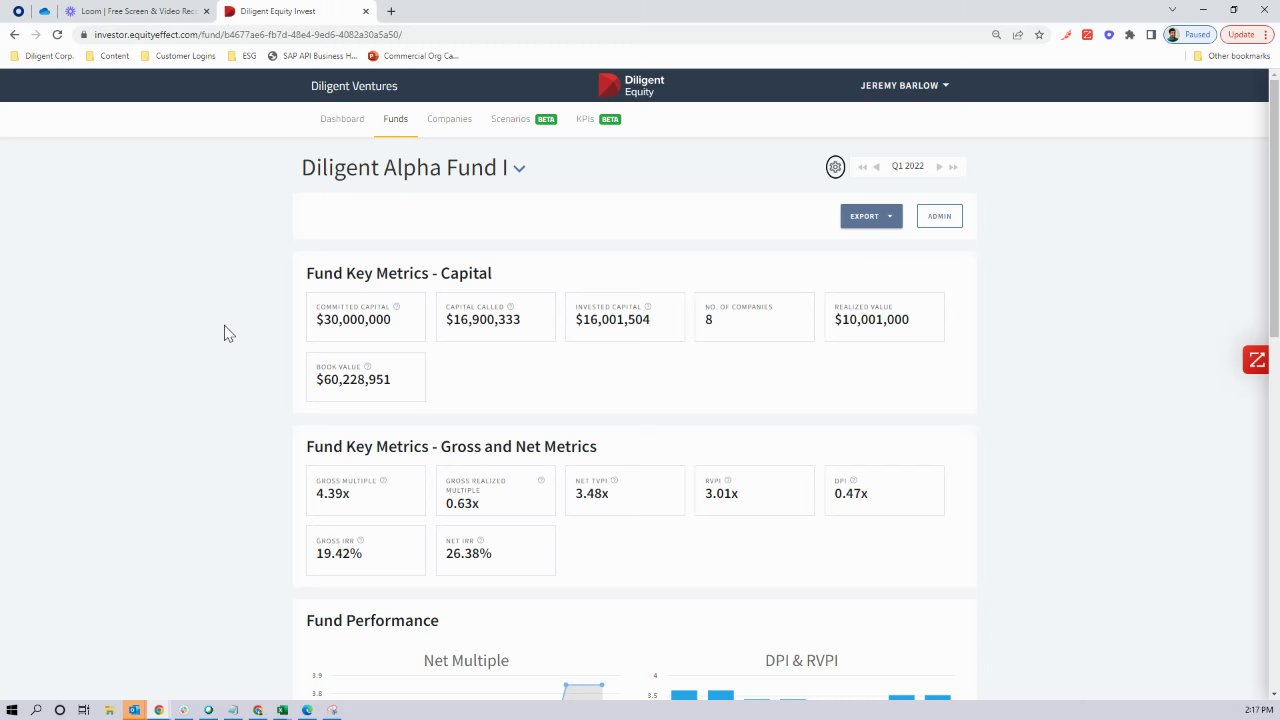Toggle the Chrome side panel icon
This screenshot has width=1280, height=720.
1151,35
